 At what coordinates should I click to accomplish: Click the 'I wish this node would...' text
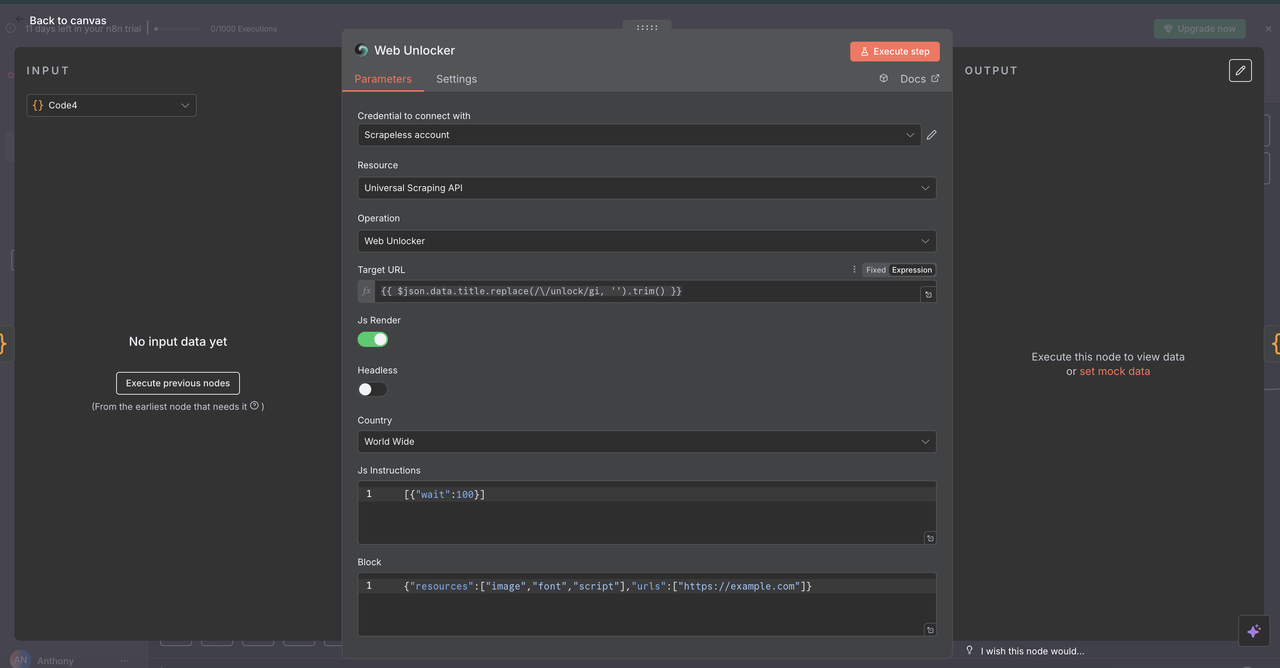pos(1032,651)
